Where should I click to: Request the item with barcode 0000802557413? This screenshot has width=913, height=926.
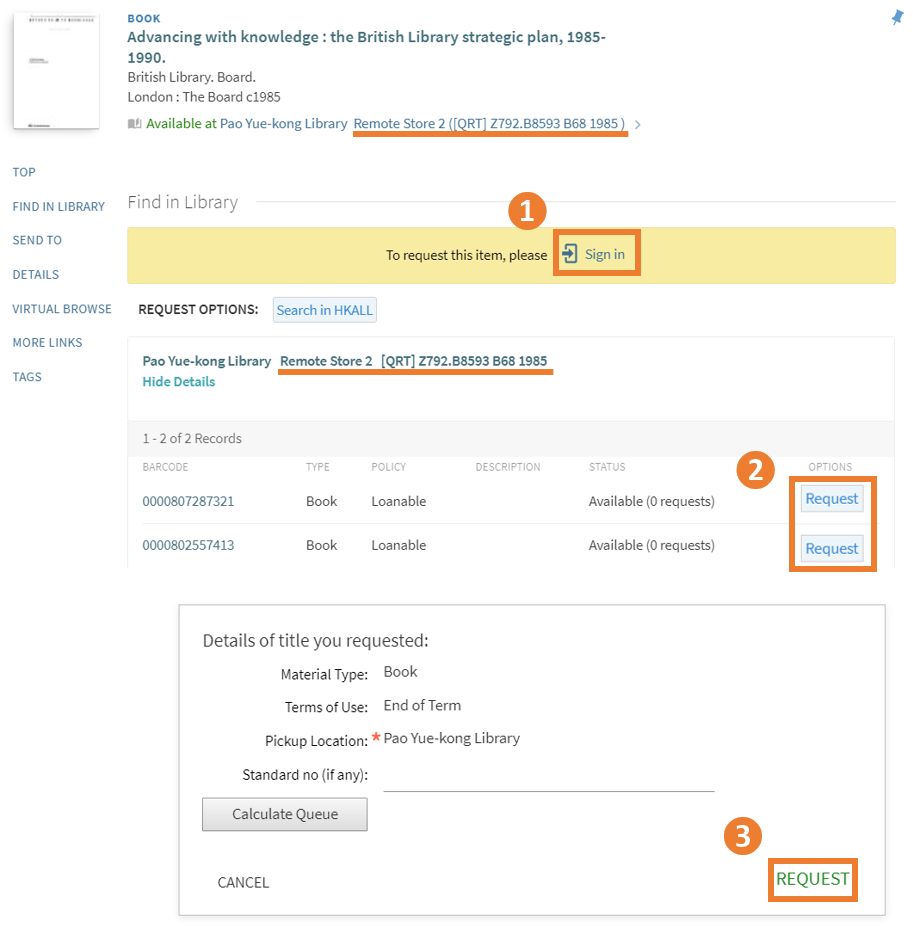pos(831,547)
